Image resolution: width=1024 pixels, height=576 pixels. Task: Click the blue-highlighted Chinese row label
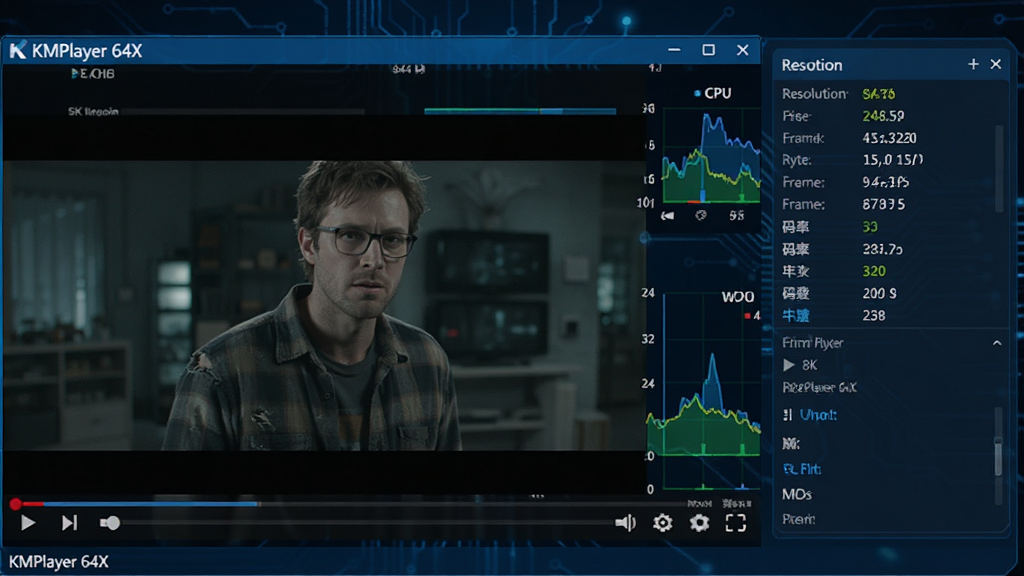796,315
